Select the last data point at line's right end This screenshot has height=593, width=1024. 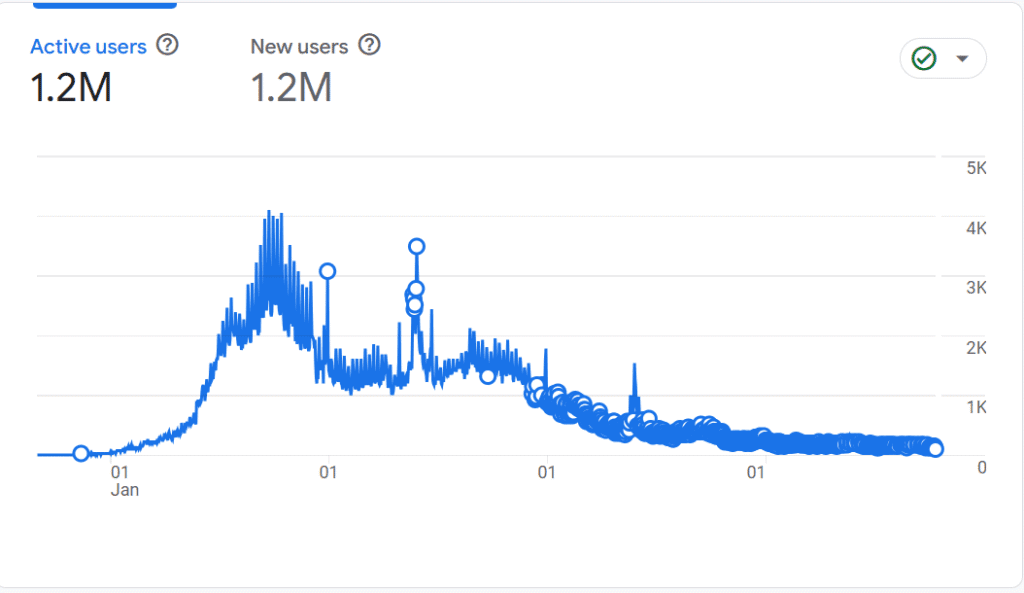[936, 449]
